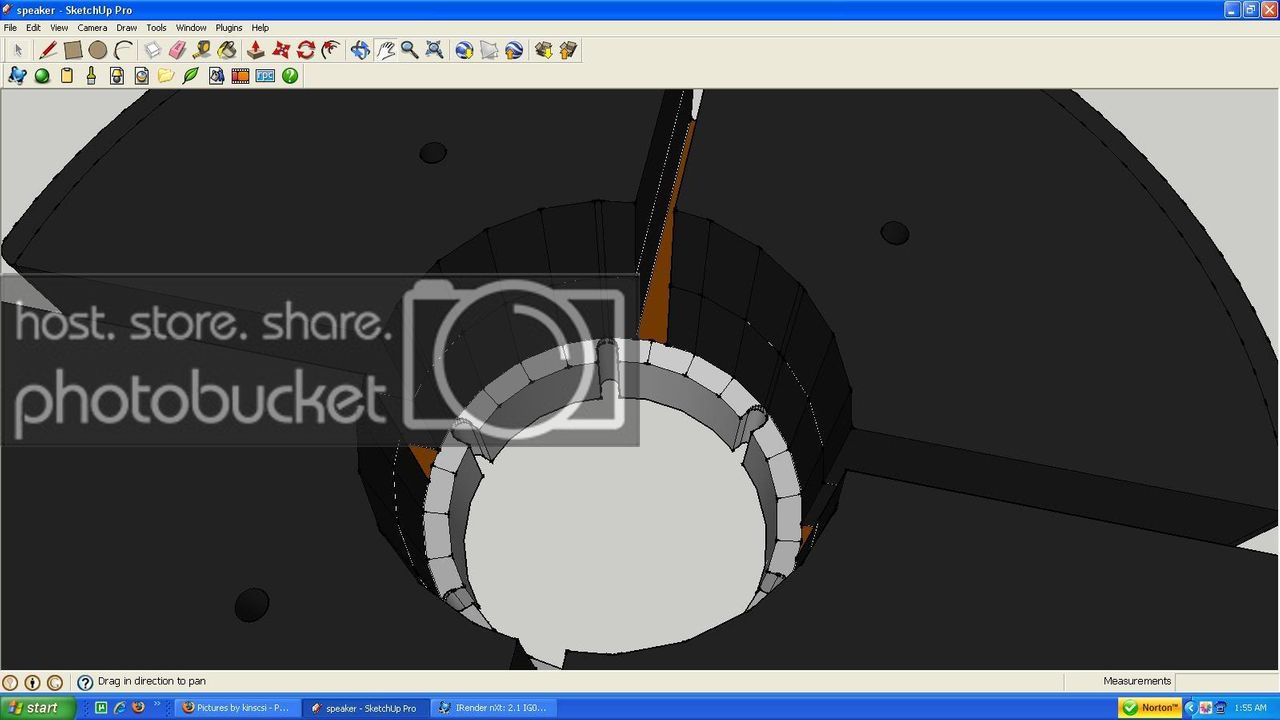Click the system clock showing 1:55 AM
Viewport: 1280px width, 720px height.
point(1251,708)
